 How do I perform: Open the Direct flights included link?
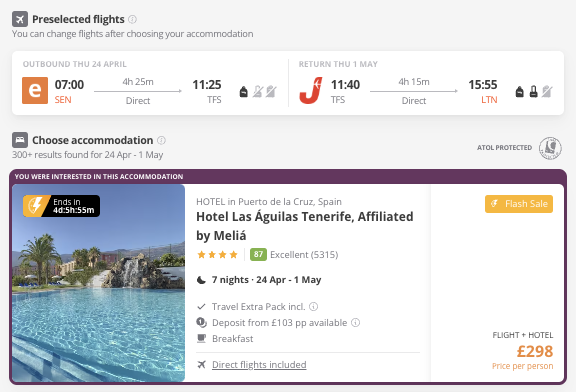(x=259, y=364)
